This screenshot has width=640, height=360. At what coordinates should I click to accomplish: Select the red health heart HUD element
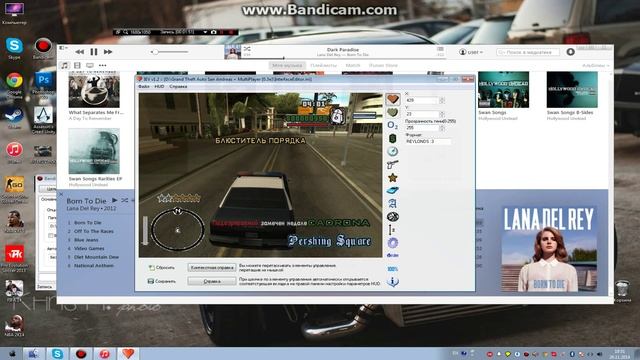[x=393, y=99]
